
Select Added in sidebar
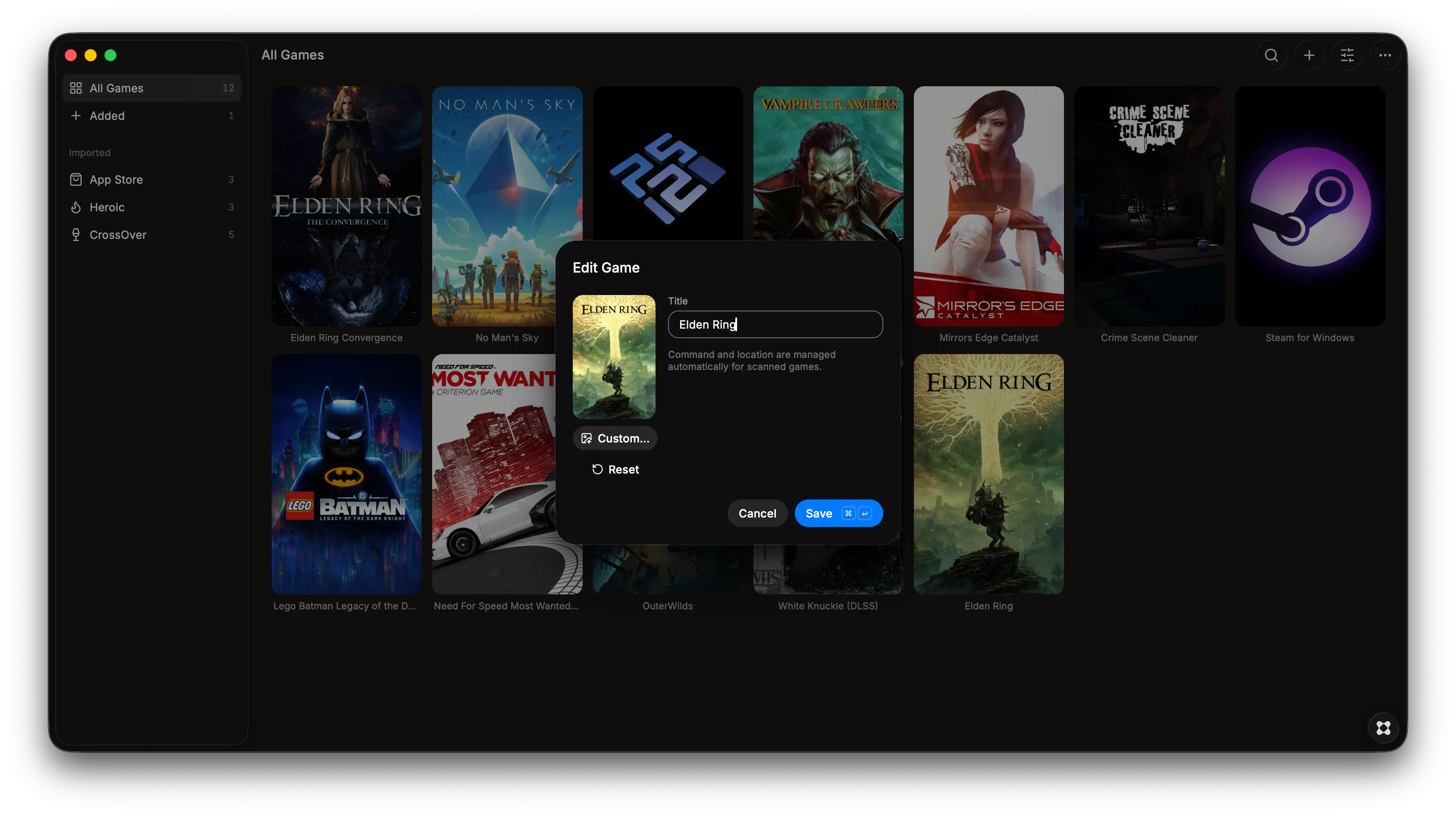point(151,115)
